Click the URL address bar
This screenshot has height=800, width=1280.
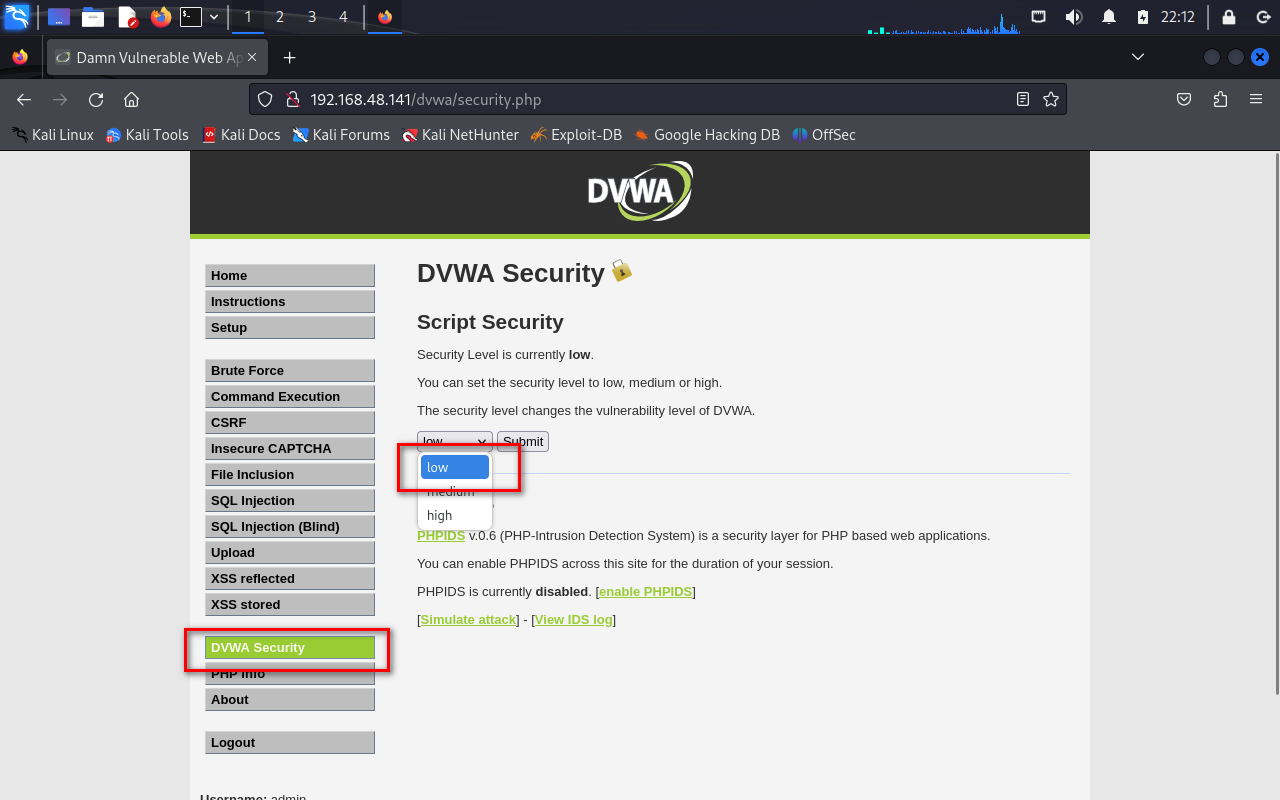coord(656,99)
